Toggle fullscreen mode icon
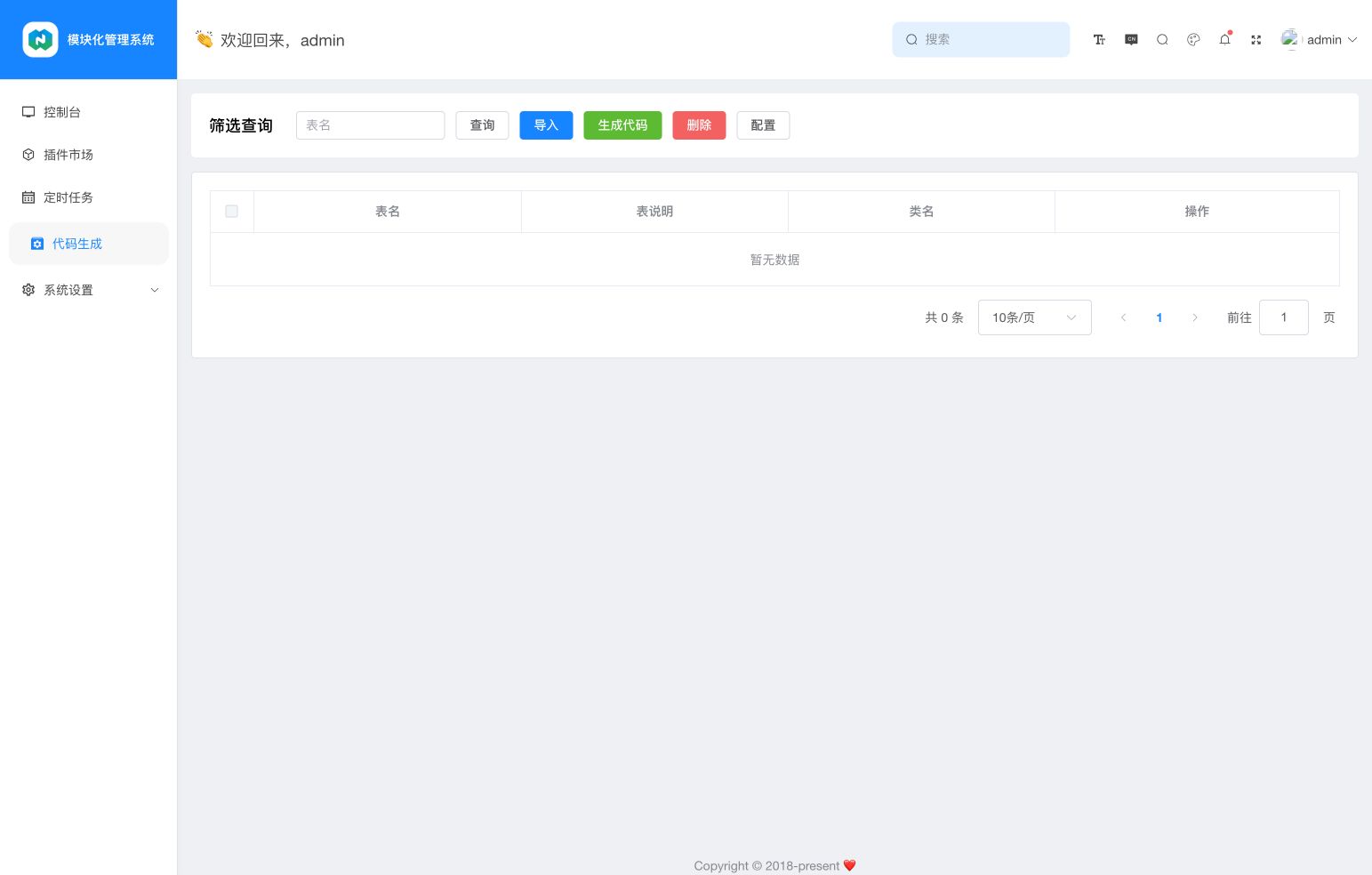 tap(1256, 39)
